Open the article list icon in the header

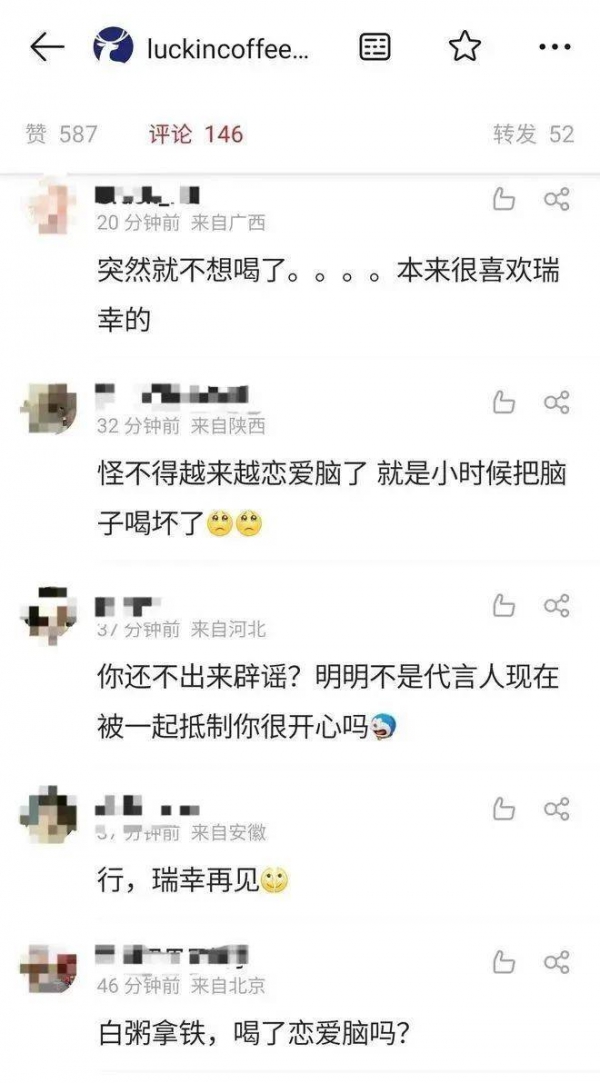pos(375,47)
